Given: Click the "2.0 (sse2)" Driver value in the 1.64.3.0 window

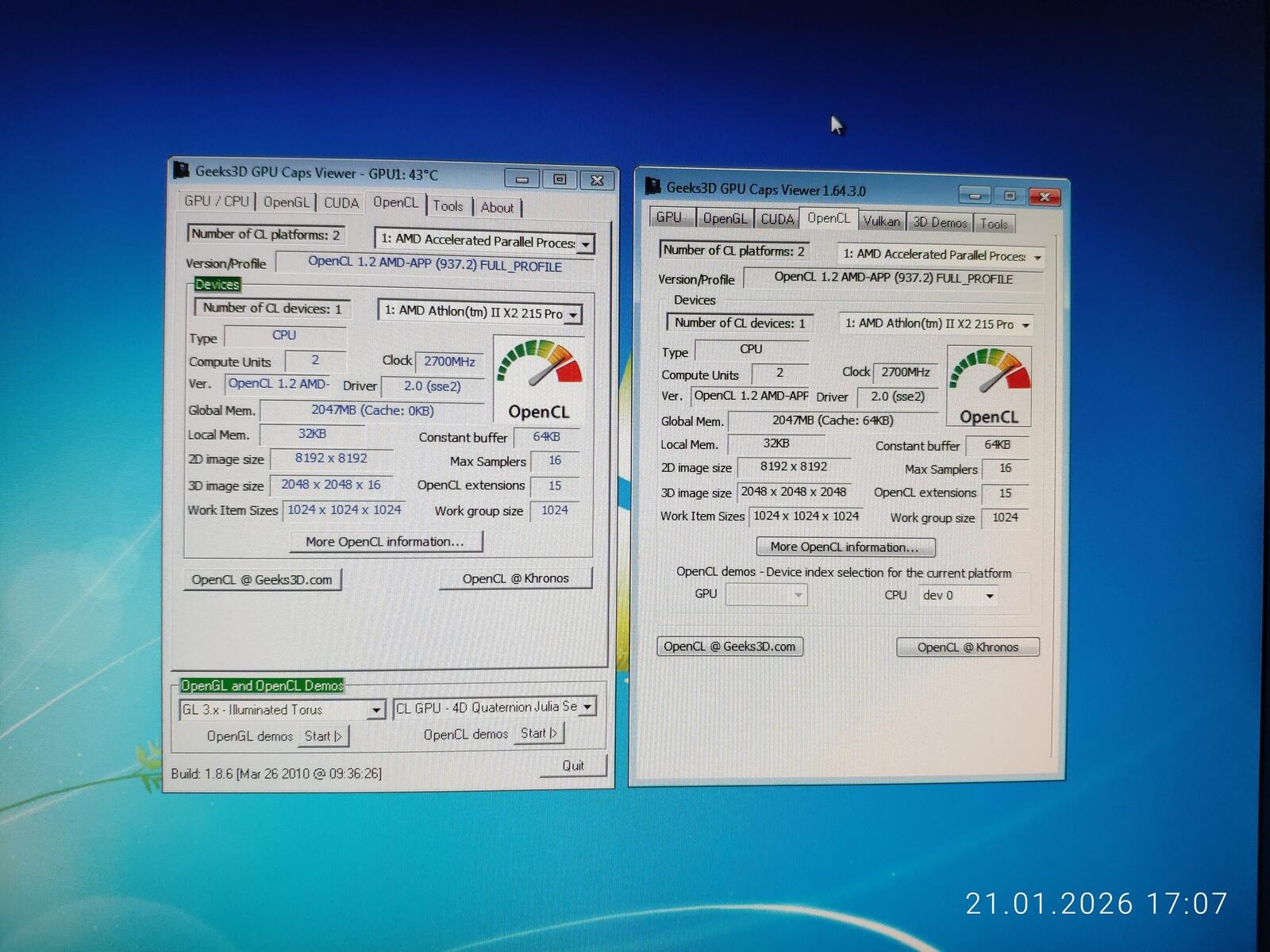Looking at the screenshot, I should click(898, 396).
